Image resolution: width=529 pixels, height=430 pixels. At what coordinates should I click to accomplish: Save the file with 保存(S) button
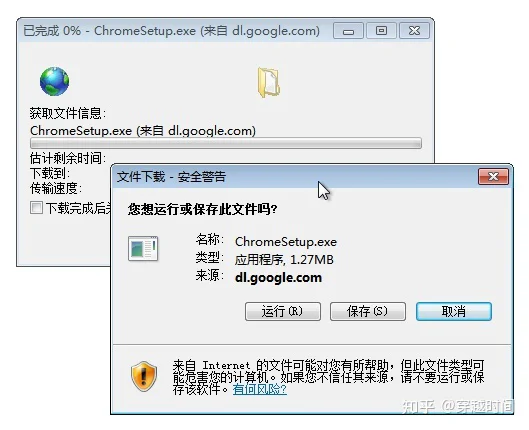coord(368,311)
